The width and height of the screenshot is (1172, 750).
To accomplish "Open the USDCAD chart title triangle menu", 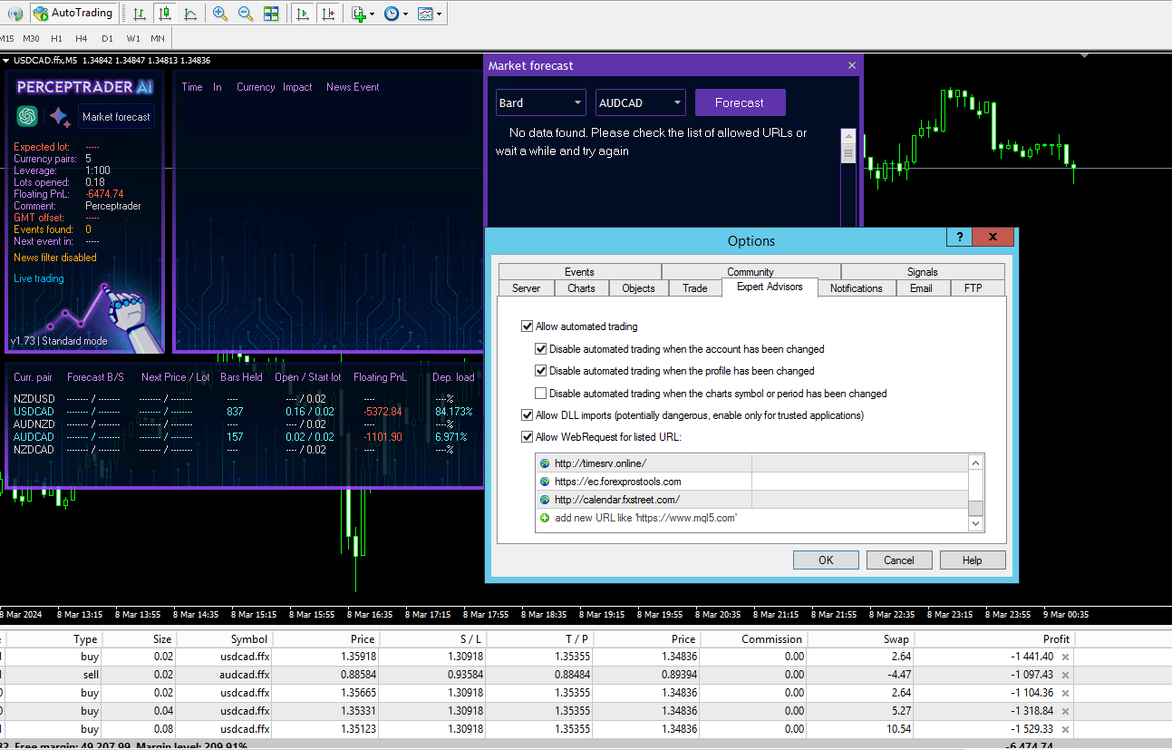I will (6, 61).
